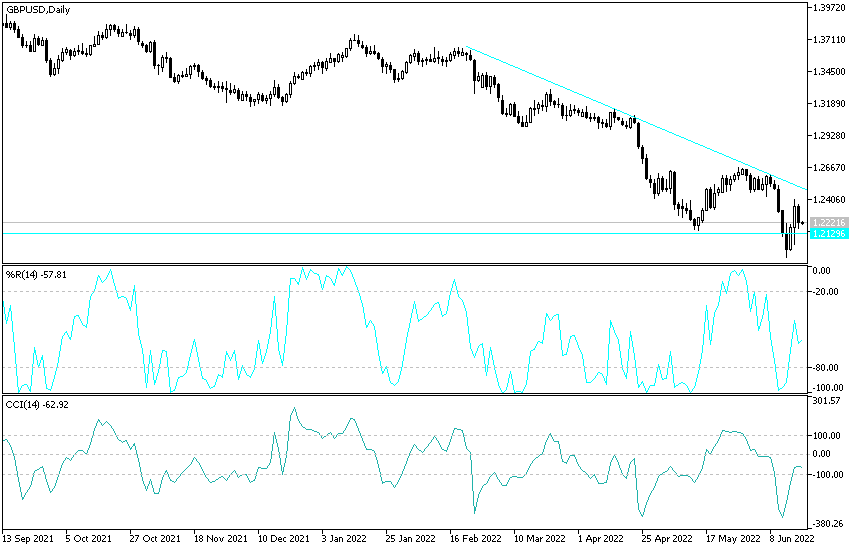This screenshot has width=860, height=550.
Task: Click the 1.31890 price axis label
Action: 828,104
